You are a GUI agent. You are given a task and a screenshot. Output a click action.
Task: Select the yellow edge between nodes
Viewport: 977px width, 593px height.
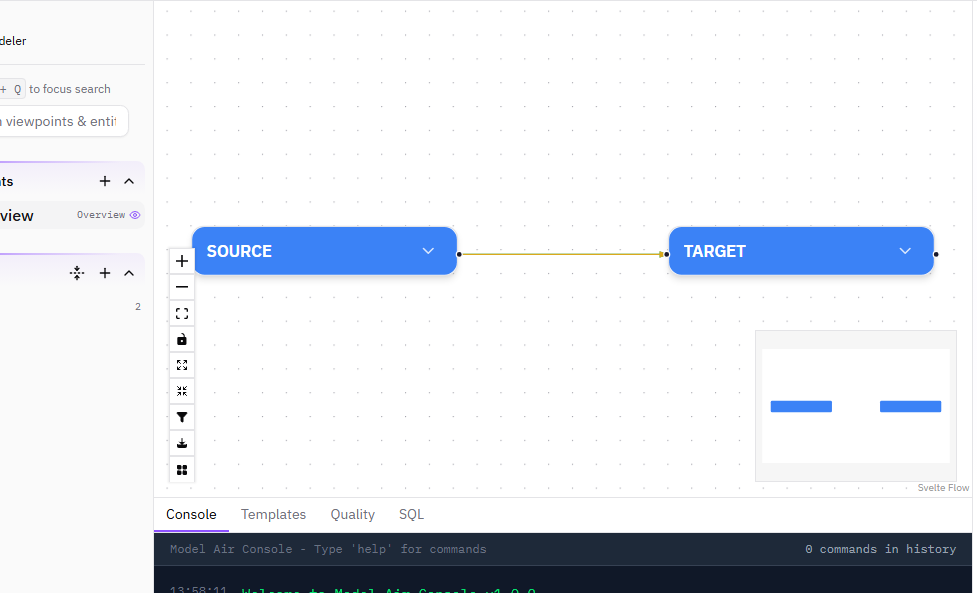tap(561, 254)
